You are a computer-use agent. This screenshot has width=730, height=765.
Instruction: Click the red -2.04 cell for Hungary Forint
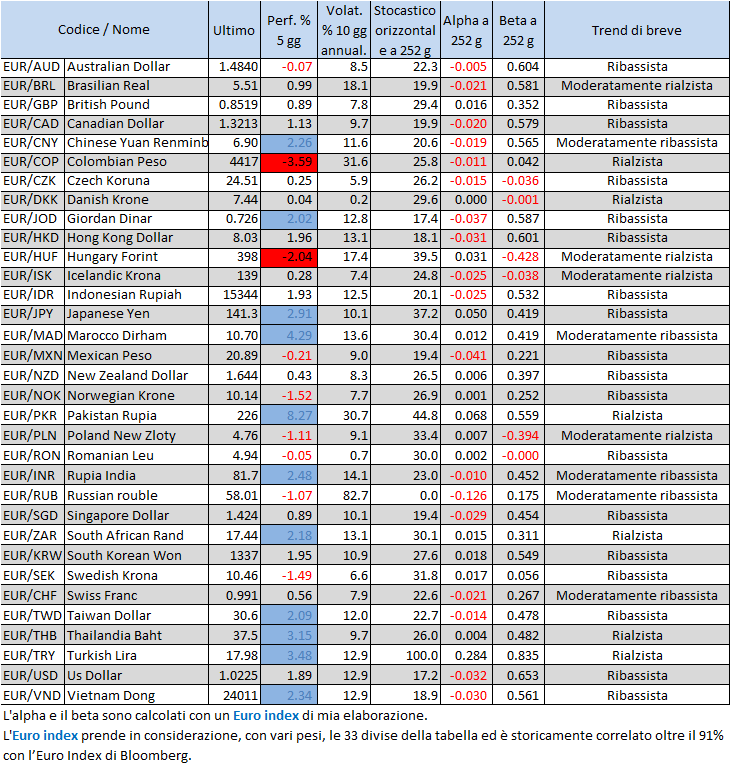289,257
